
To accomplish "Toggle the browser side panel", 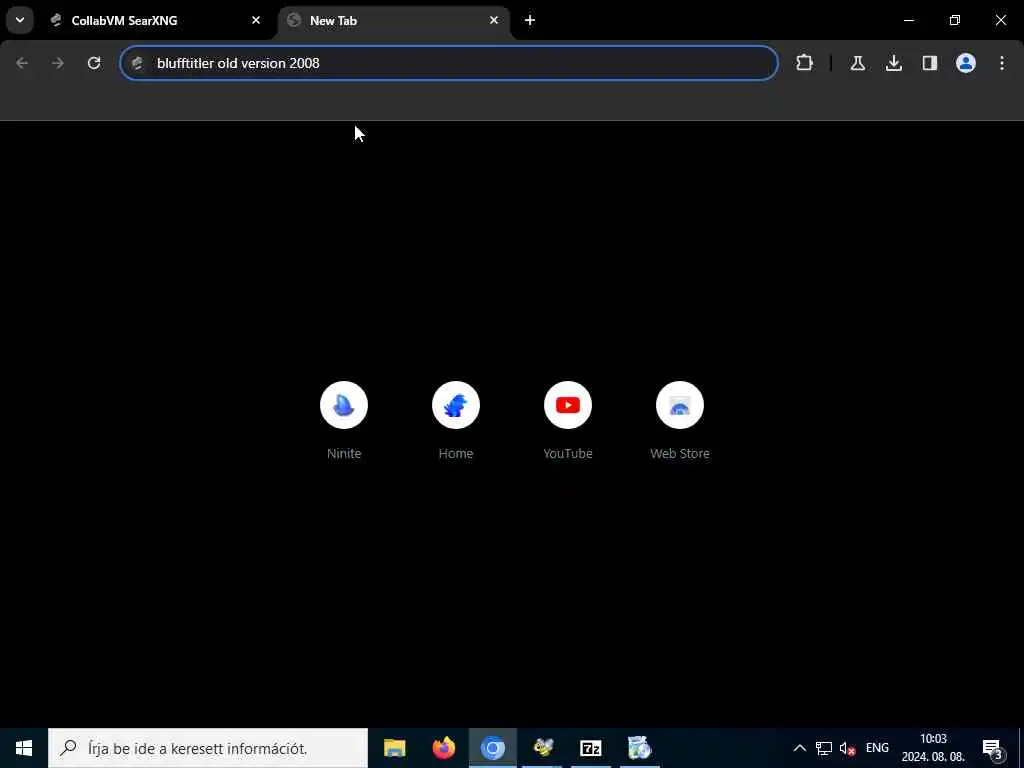I will click(929, 63).
